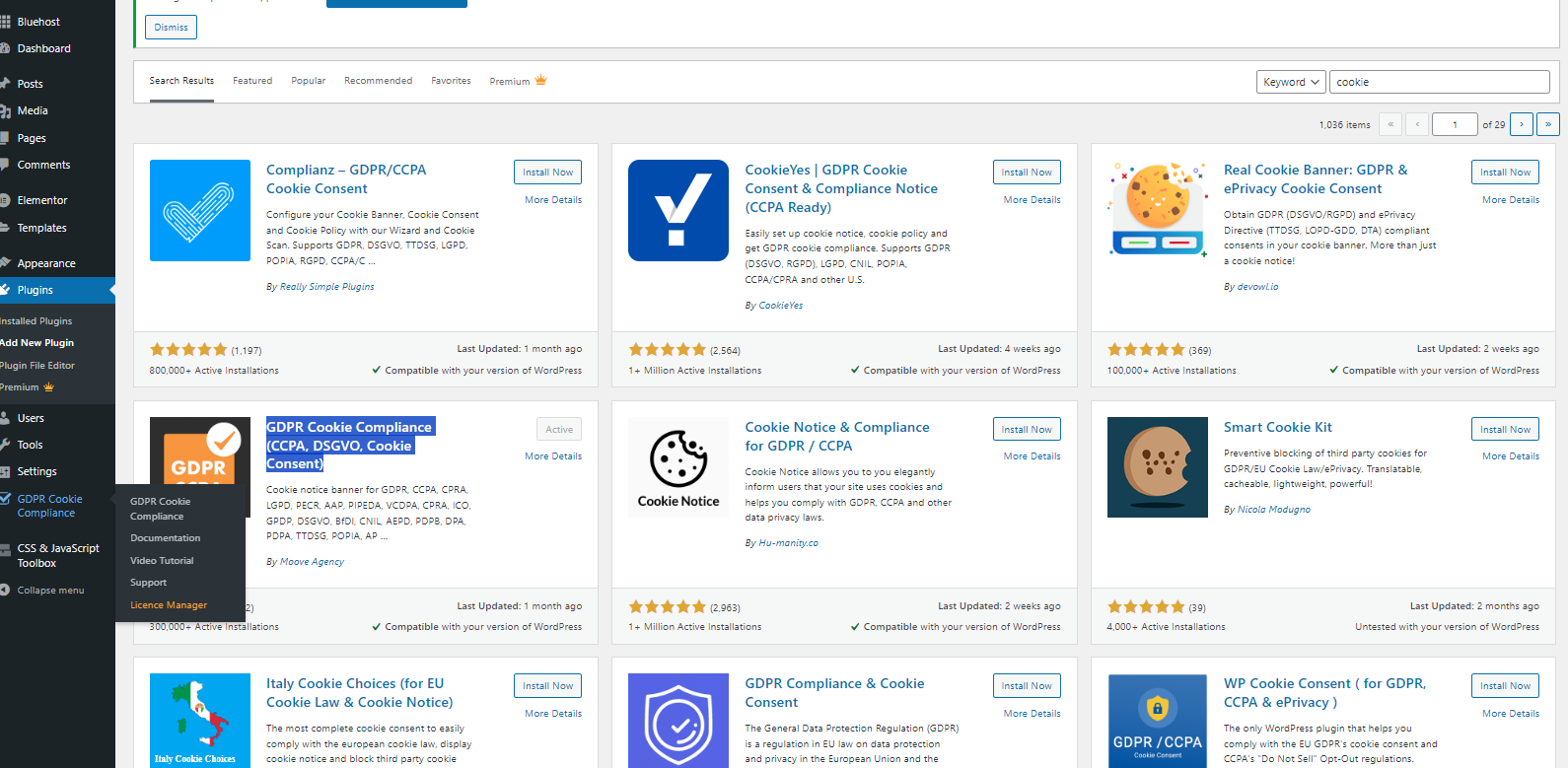1568x768 pixels.
Task: Click the GDPR Cookie Compliance checkmark icon
Action: point(5,499)
